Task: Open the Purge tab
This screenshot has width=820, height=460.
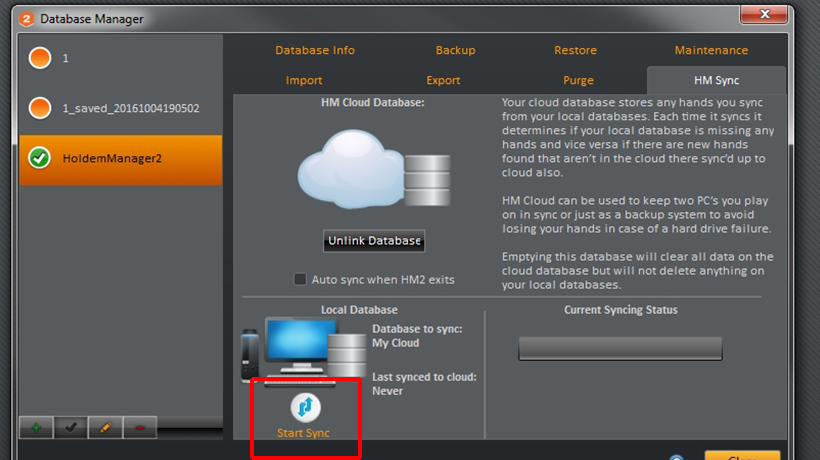Action: (578, 80)
